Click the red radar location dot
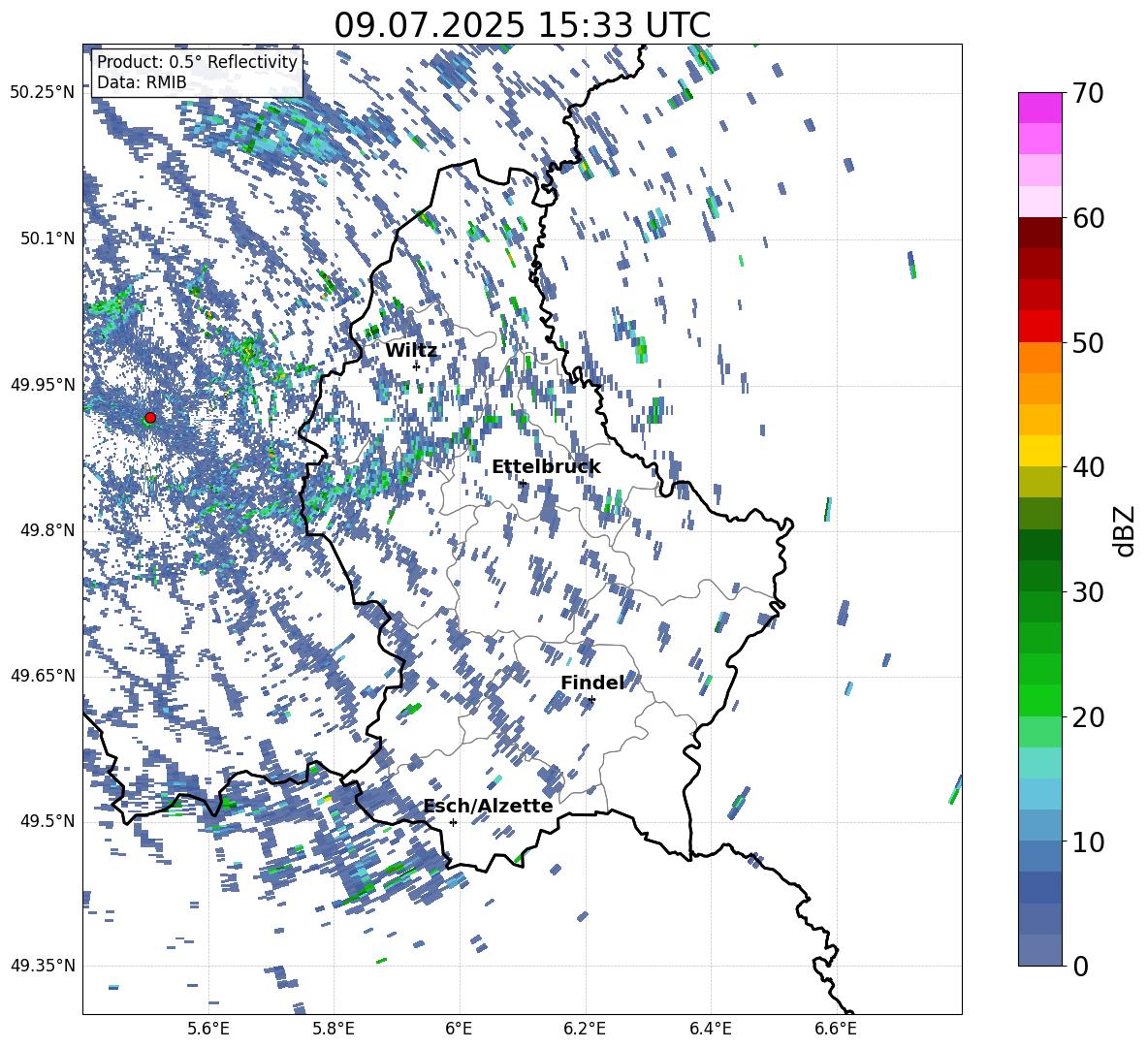Screen dimensions: 1148x1048 150,418
